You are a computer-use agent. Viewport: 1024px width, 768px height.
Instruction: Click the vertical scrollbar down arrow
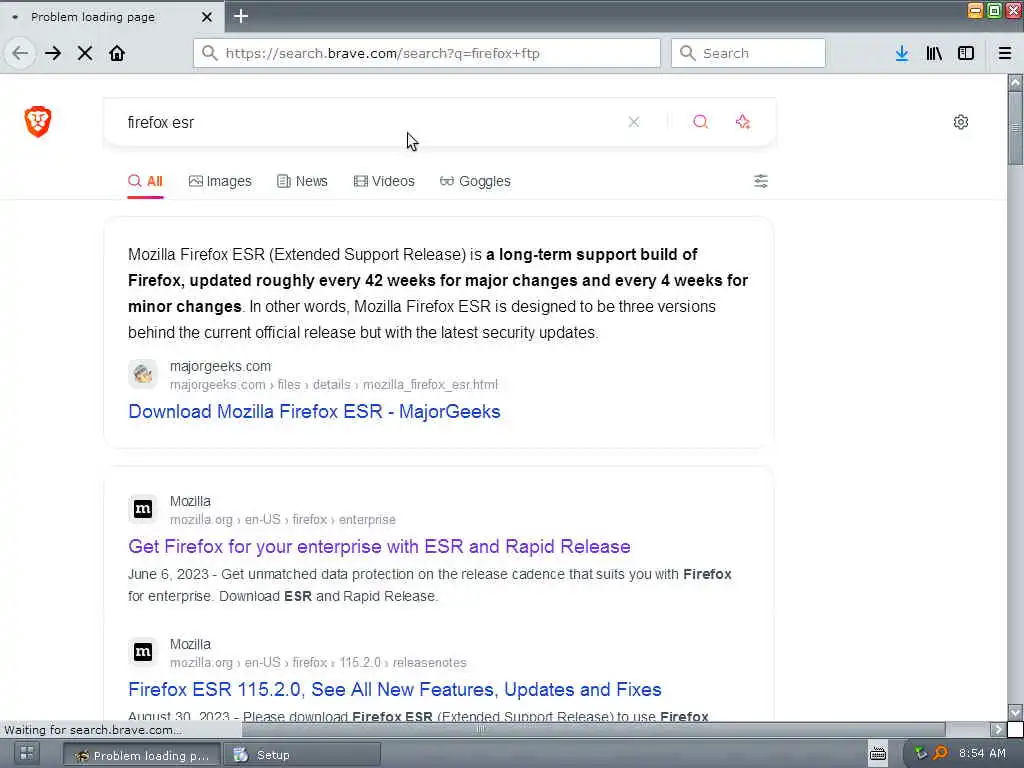click(x=1015, y=712)
